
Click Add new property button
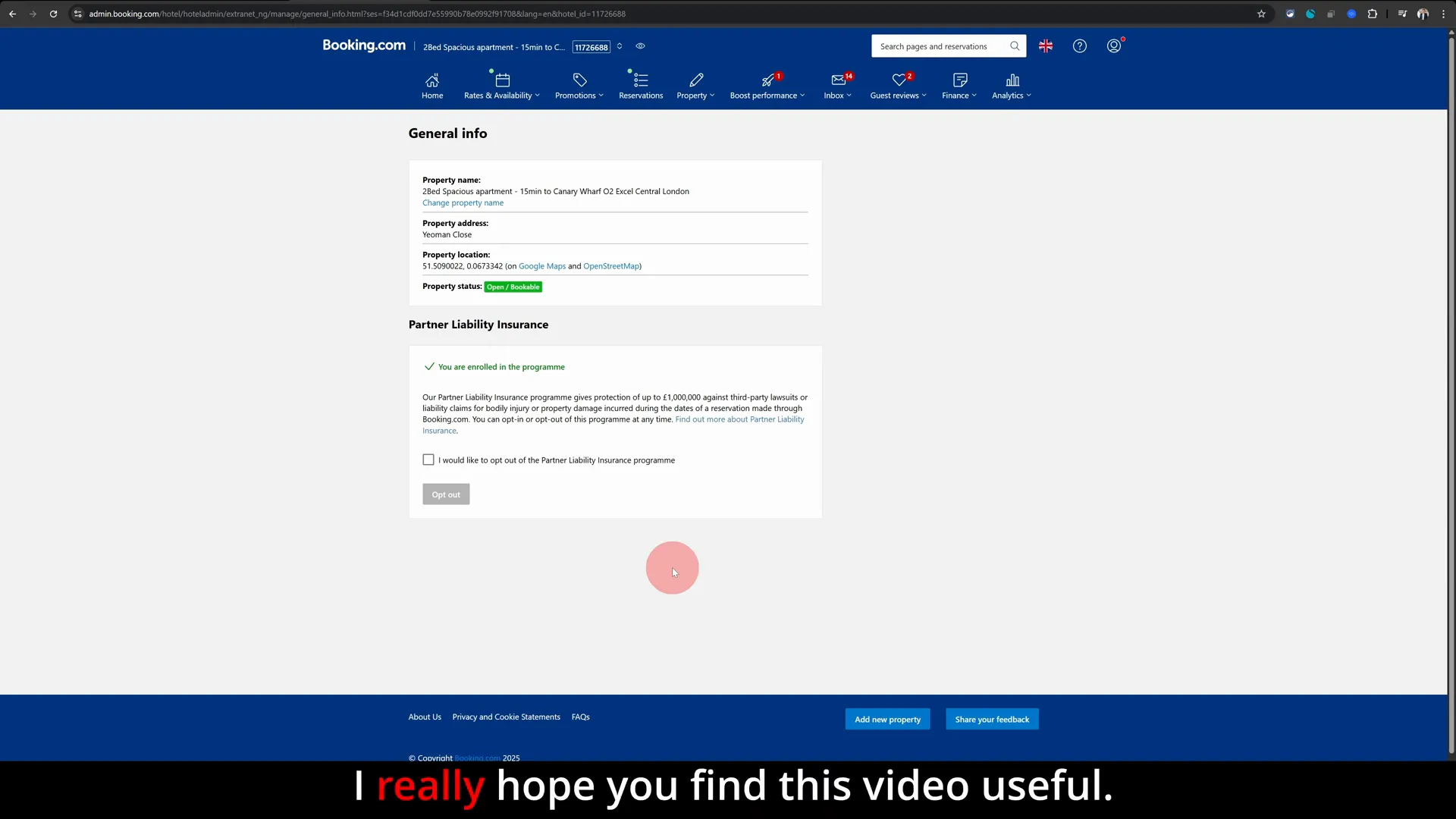tap(887, 720)
